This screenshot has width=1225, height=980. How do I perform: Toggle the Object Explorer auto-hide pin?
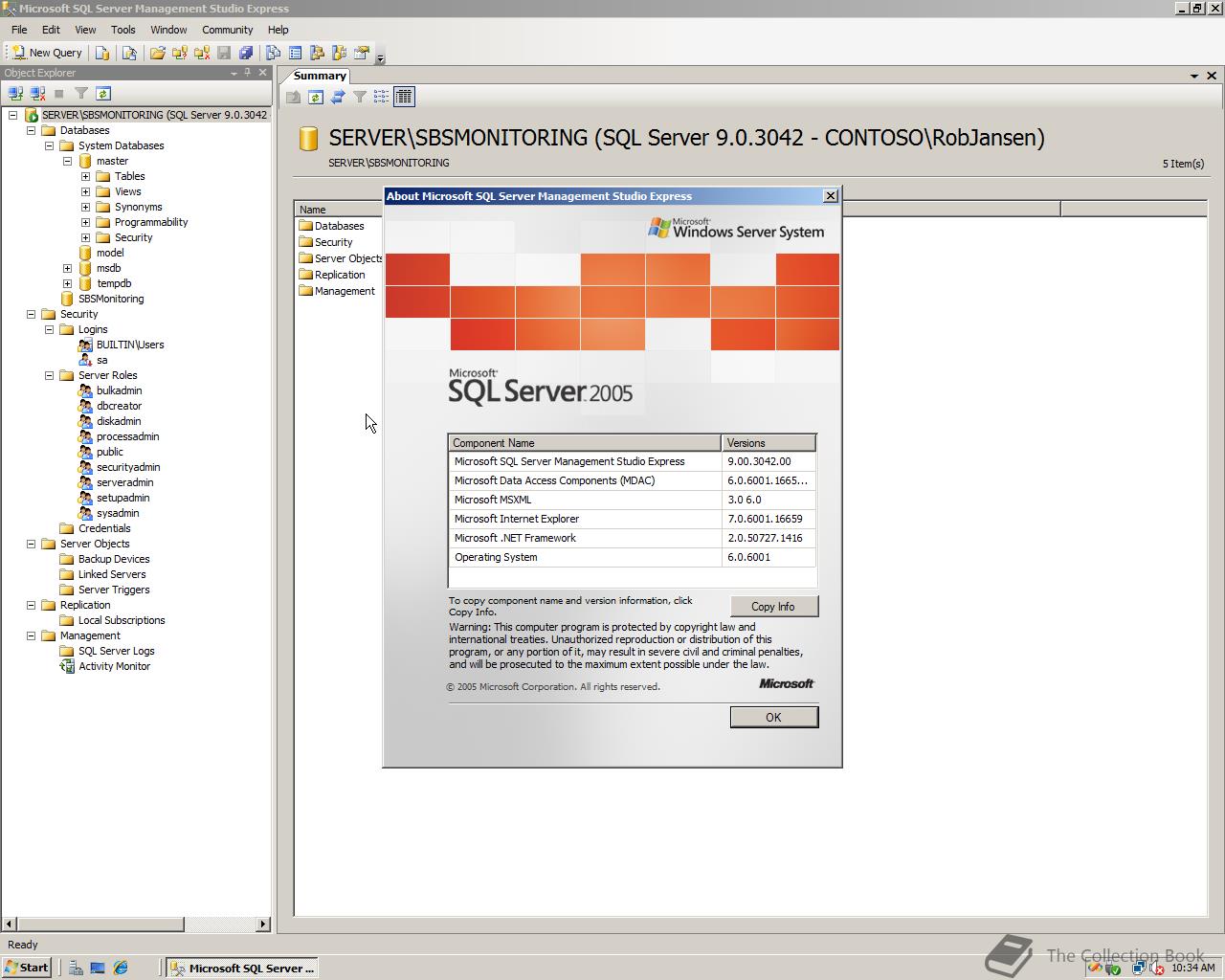248,73
